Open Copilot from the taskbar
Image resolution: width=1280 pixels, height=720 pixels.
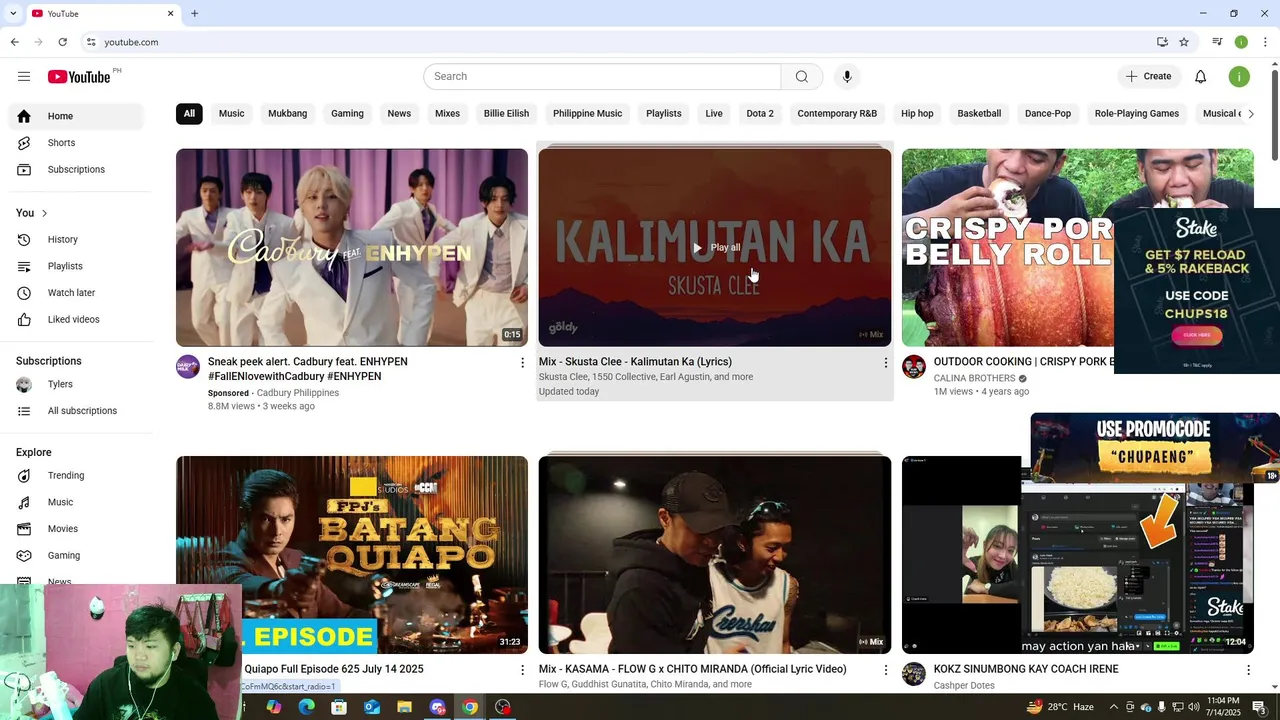273,707
